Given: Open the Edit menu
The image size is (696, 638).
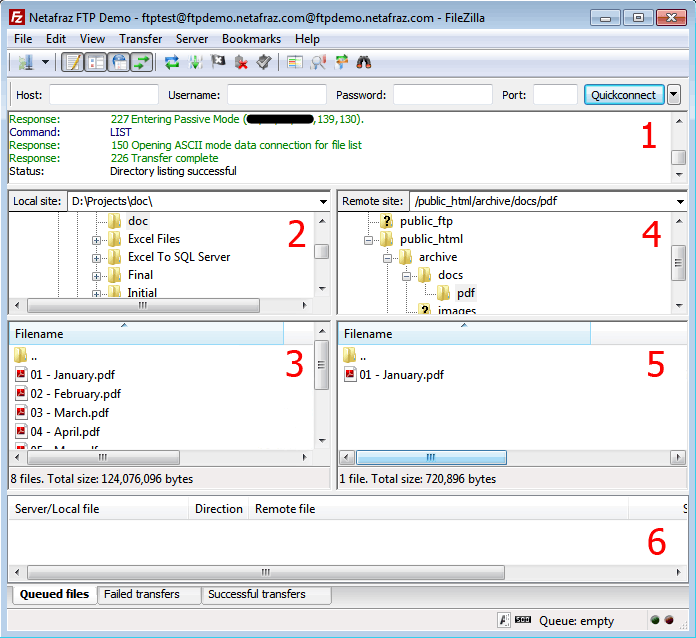Looking at the screenshot, I should (x=56, y=39).
